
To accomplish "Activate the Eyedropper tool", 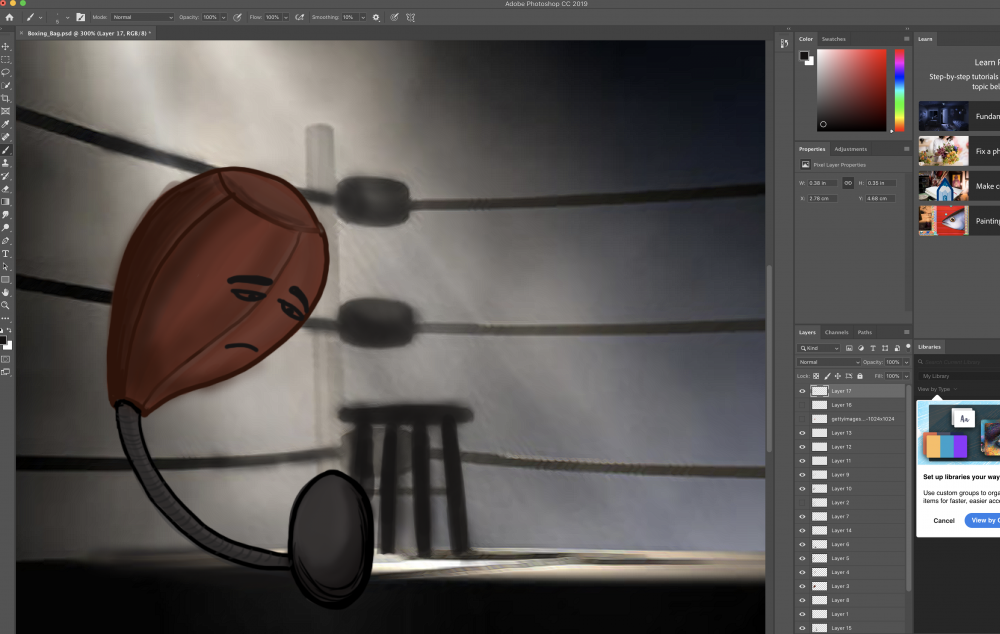I will coord(6,124).
